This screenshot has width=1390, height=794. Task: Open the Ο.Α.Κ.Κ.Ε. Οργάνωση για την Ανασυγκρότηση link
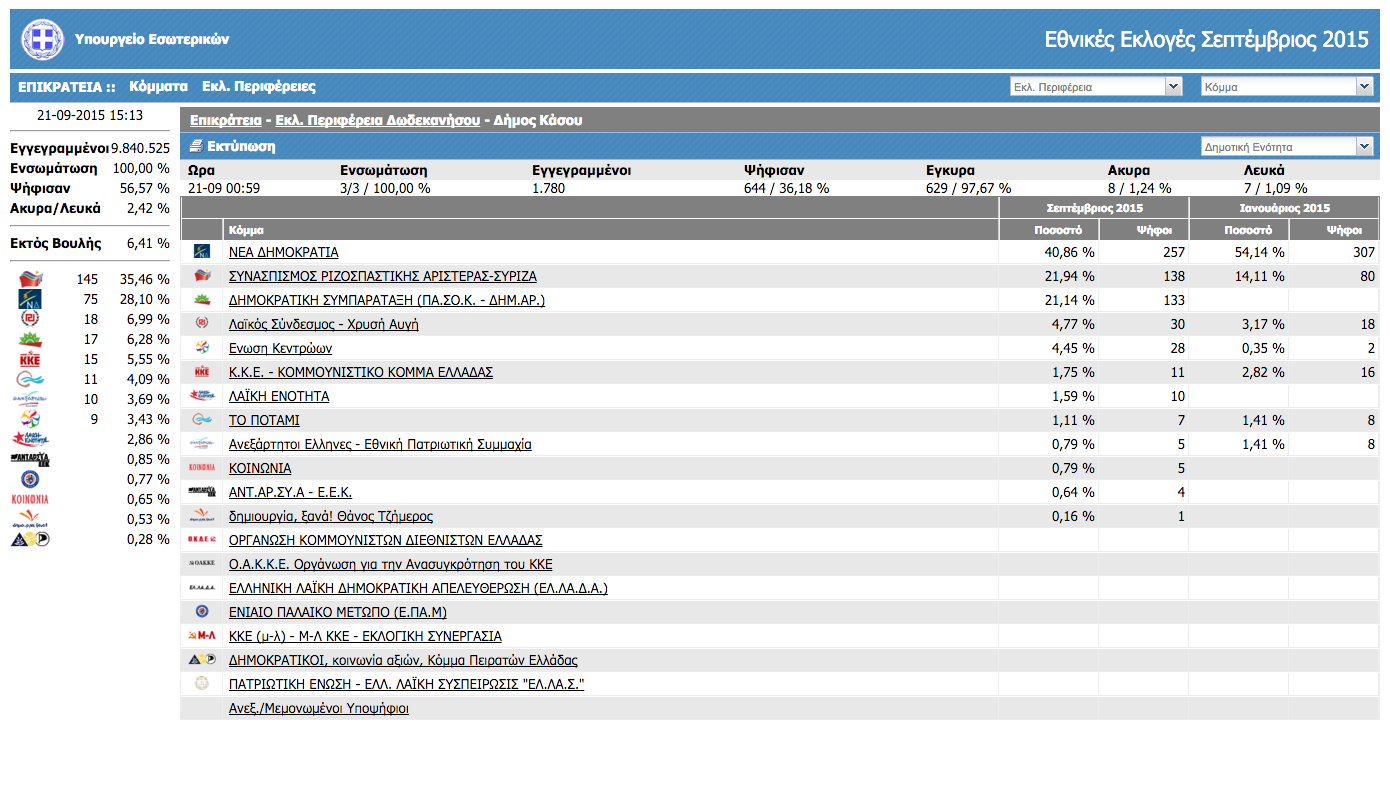(x=391, y=564)
